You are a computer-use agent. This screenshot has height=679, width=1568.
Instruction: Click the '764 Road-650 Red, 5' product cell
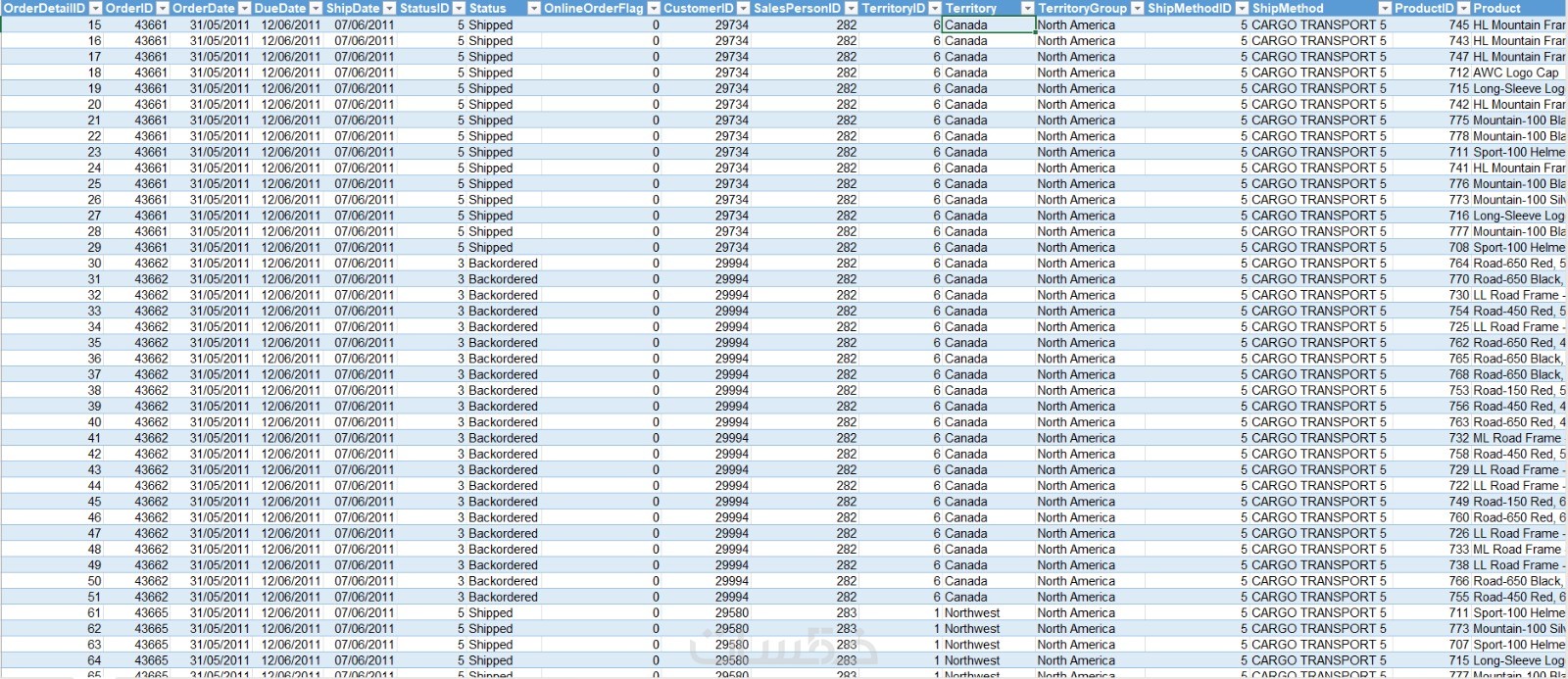[x=1507, y=263]
